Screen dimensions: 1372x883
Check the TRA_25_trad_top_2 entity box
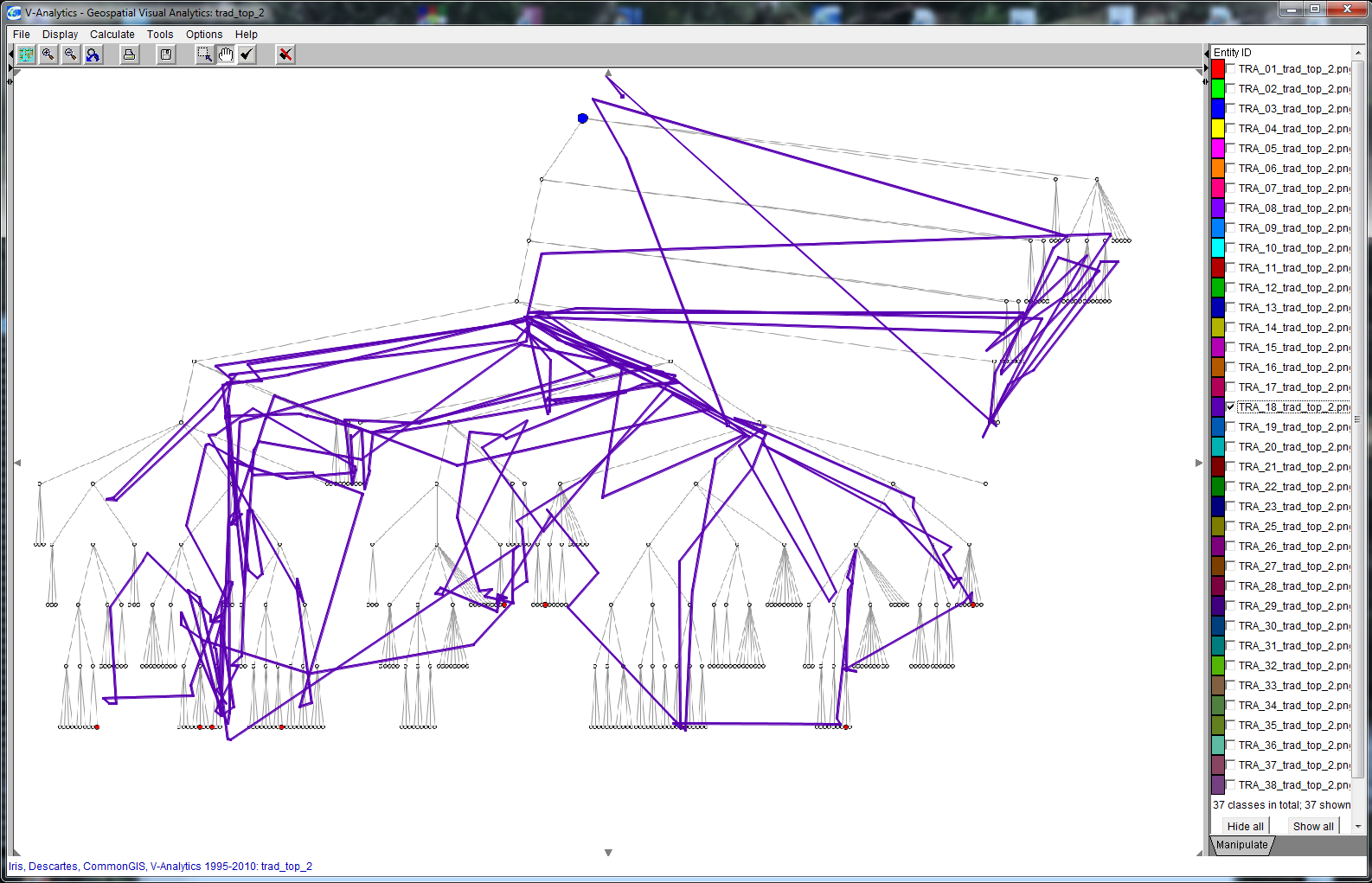pos(1230,527)
